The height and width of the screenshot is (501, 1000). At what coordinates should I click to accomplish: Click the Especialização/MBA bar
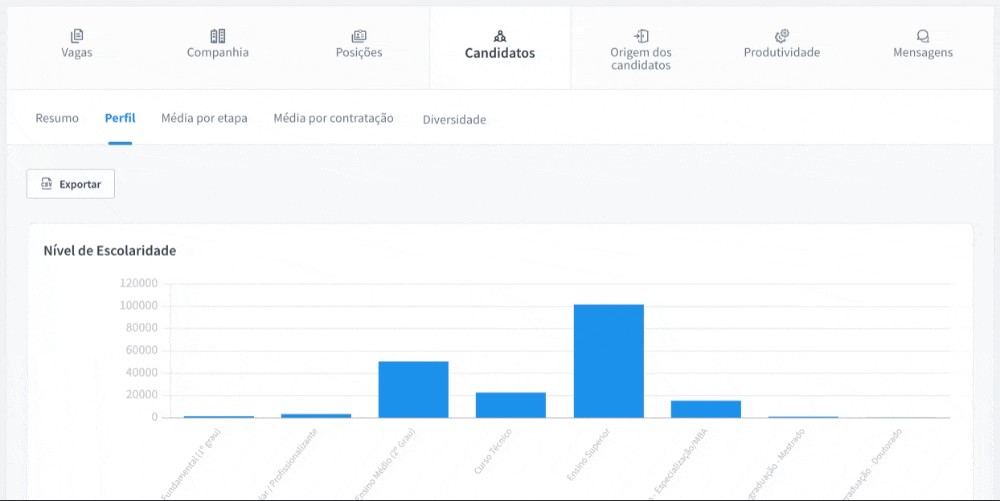point(706,409)
